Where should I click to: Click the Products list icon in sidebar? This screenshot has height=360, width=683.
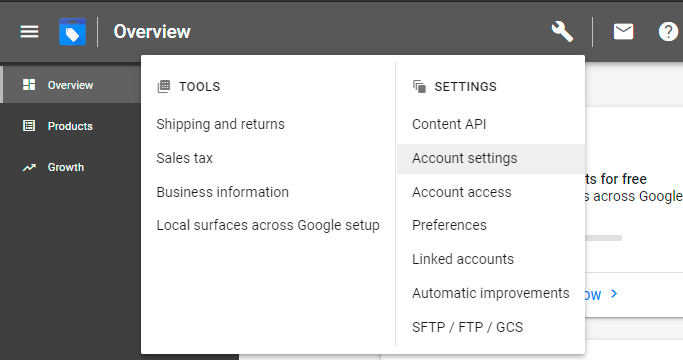[x=29, y=126]
